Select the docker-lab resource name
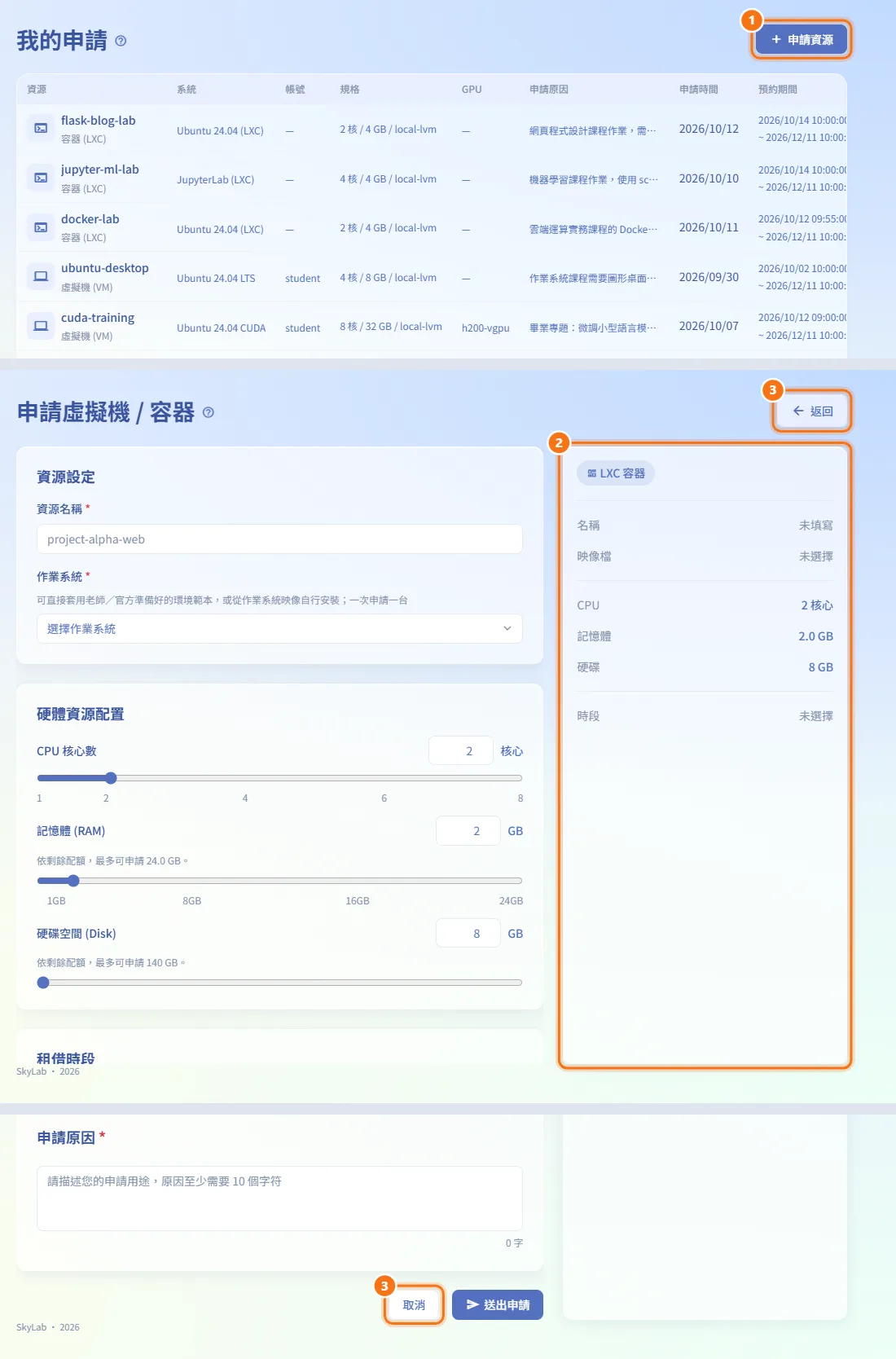Image resolution: width=896 pixels, height=1359 pixels. click(90, 219)
